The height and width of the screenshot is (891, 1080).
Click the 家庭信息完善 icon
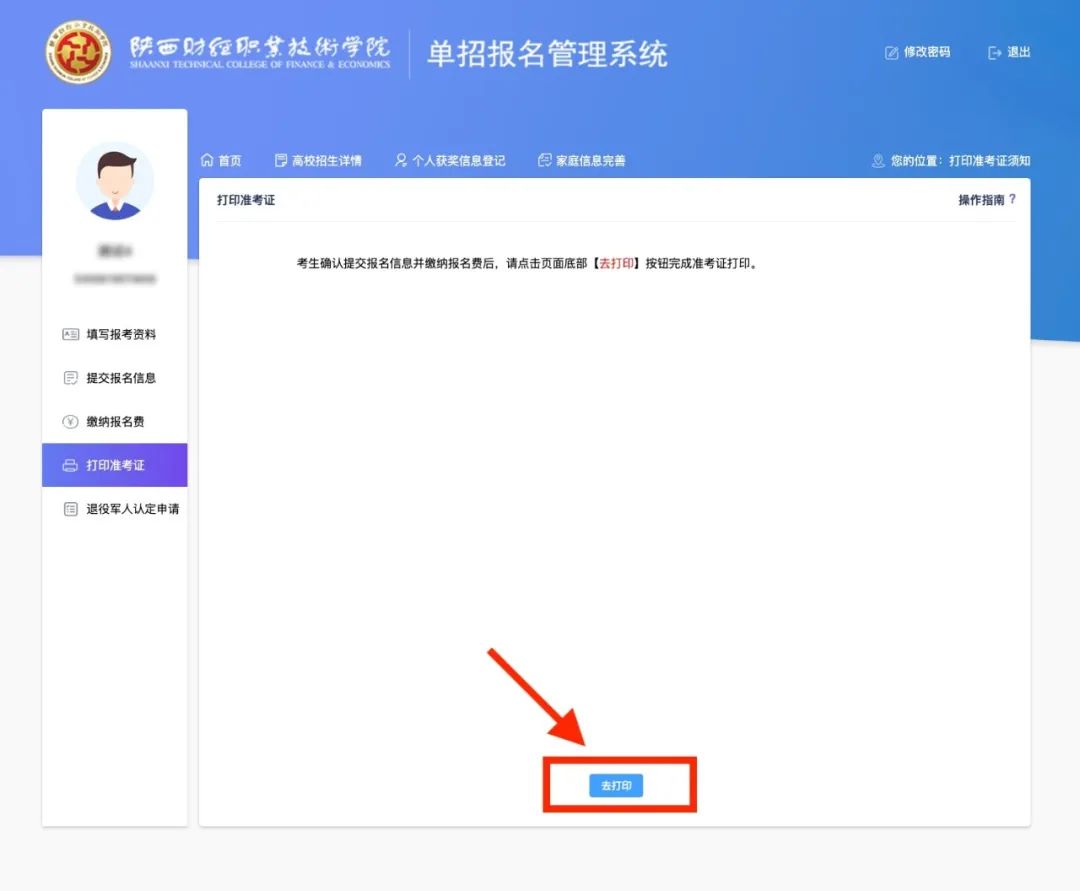pyautogui.click(x=544, y=160)
